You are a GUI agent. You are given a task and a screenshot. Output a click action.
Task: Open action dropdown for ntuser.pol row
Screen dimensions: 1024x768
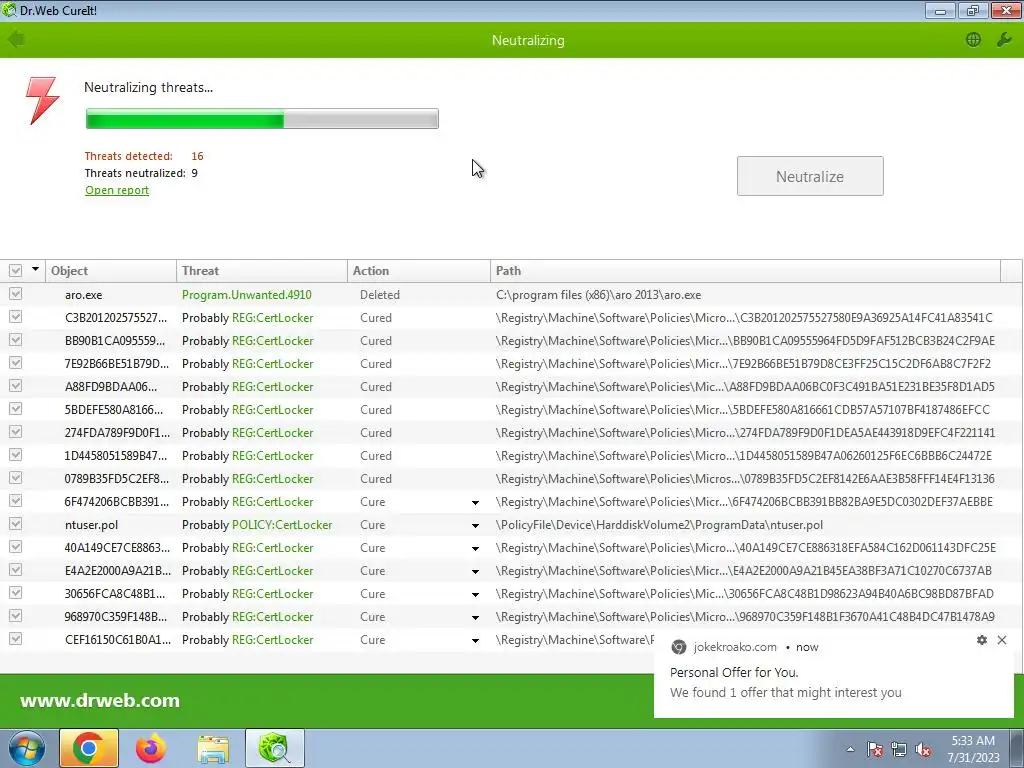tap(475, 526)
